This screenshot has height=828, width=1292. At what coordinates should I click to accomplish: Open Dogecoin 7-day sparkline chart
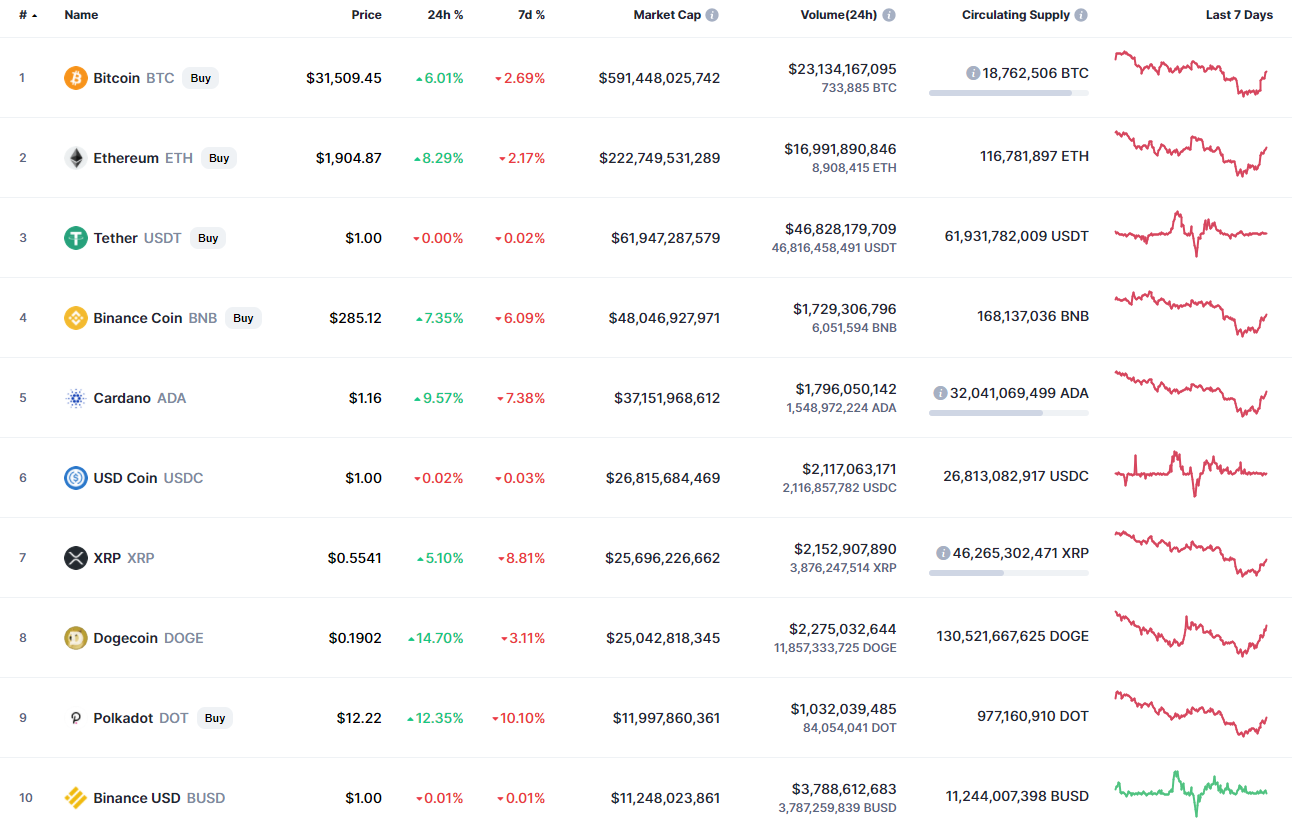click(1191, 634)
